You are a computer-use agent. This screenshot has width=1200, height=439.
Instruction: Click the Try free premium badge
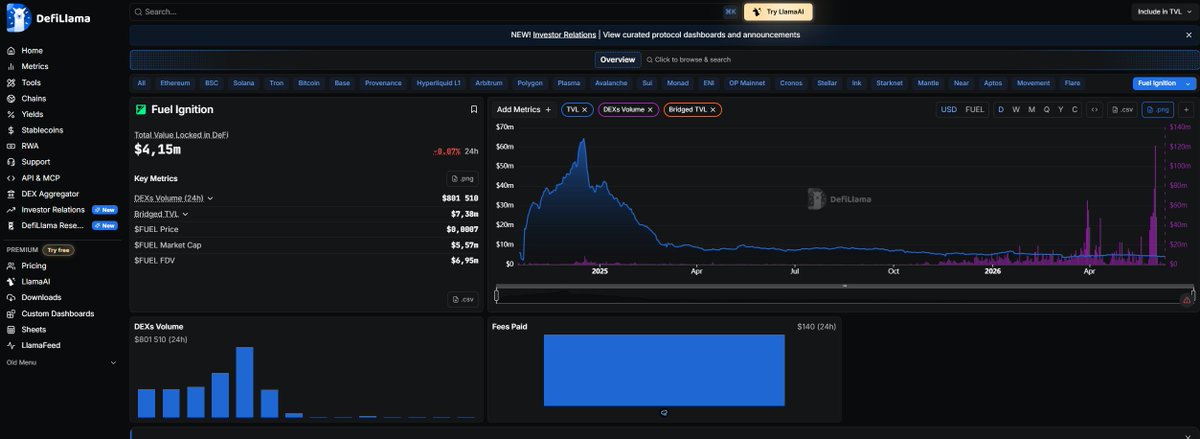(58, 250)
